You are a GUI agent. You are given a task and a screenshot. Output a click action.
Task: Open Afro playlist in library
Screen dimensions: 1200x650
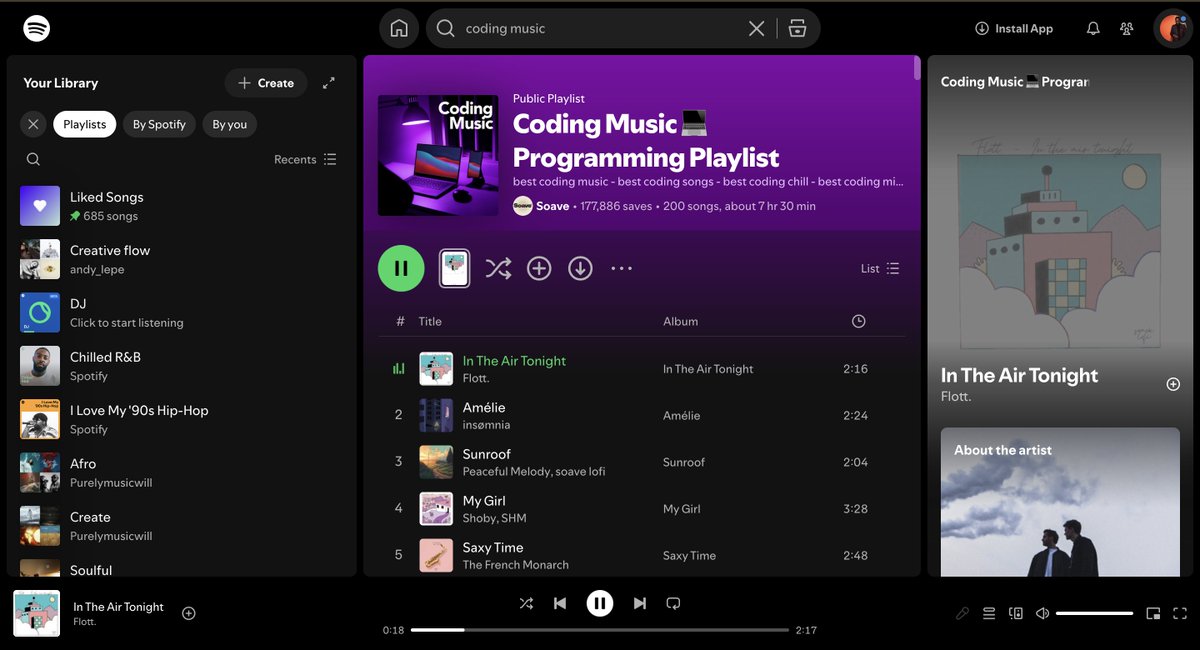[182, 472]
